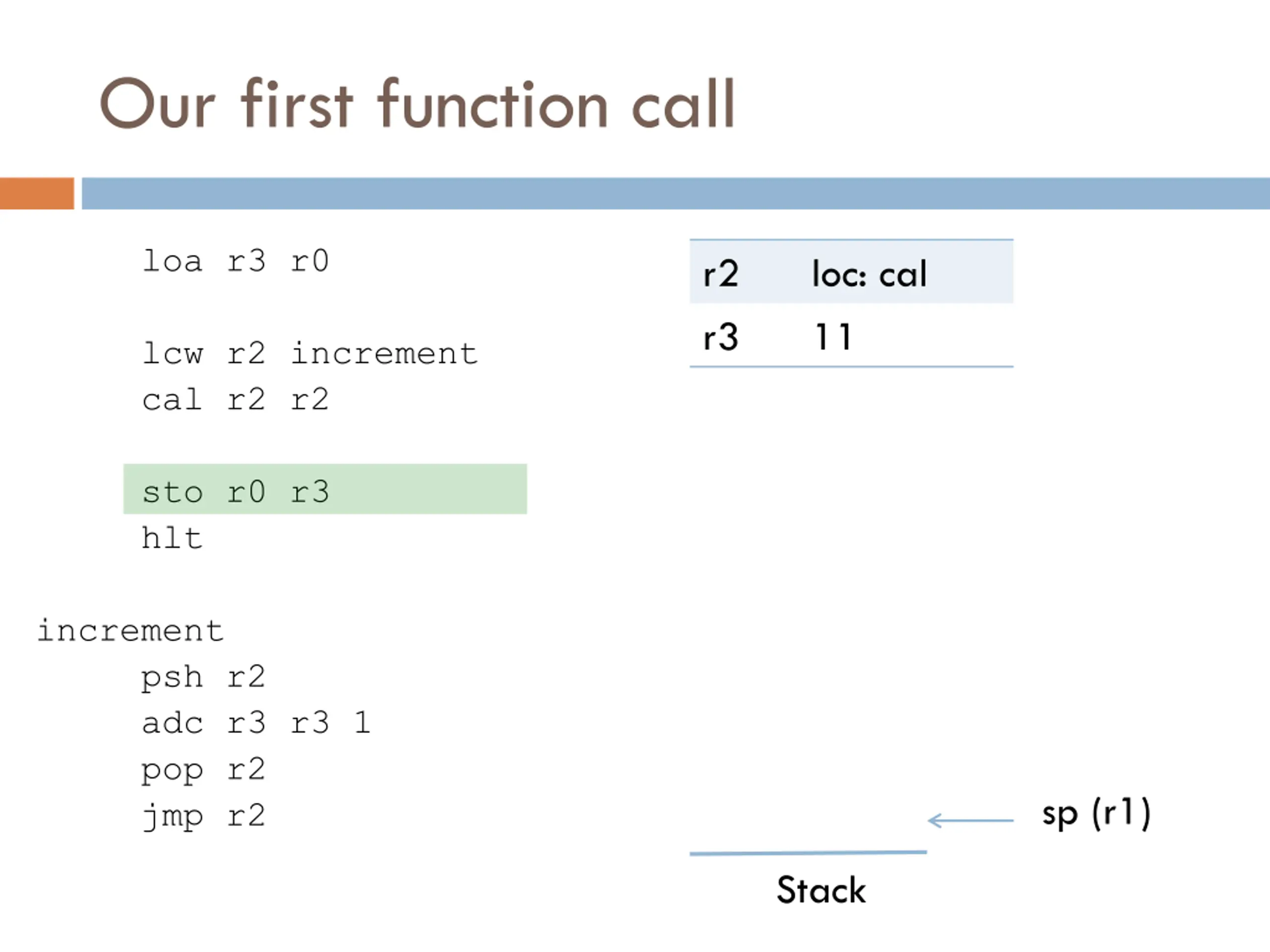Select the 'psh r2' instruction
The width and height of the screenshot is (1270, 952).
point(203,678)
